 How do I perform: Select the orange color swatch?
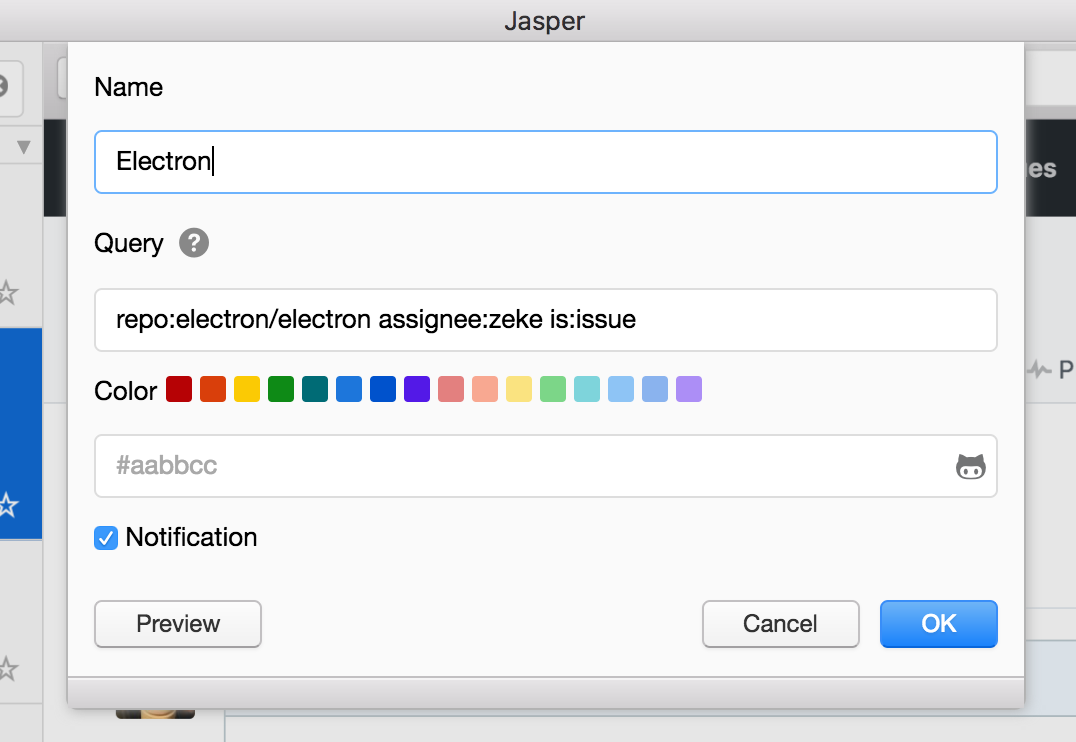(213, 389)
